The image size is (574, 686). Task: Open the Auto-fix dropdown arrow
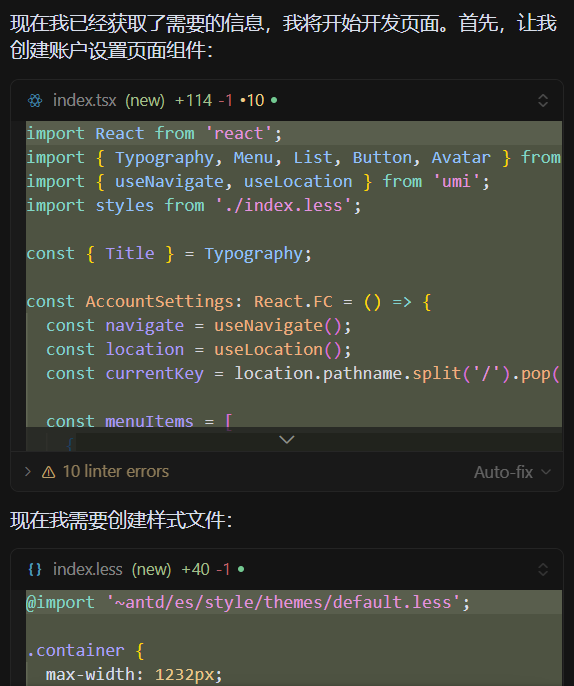pos(546,472)
